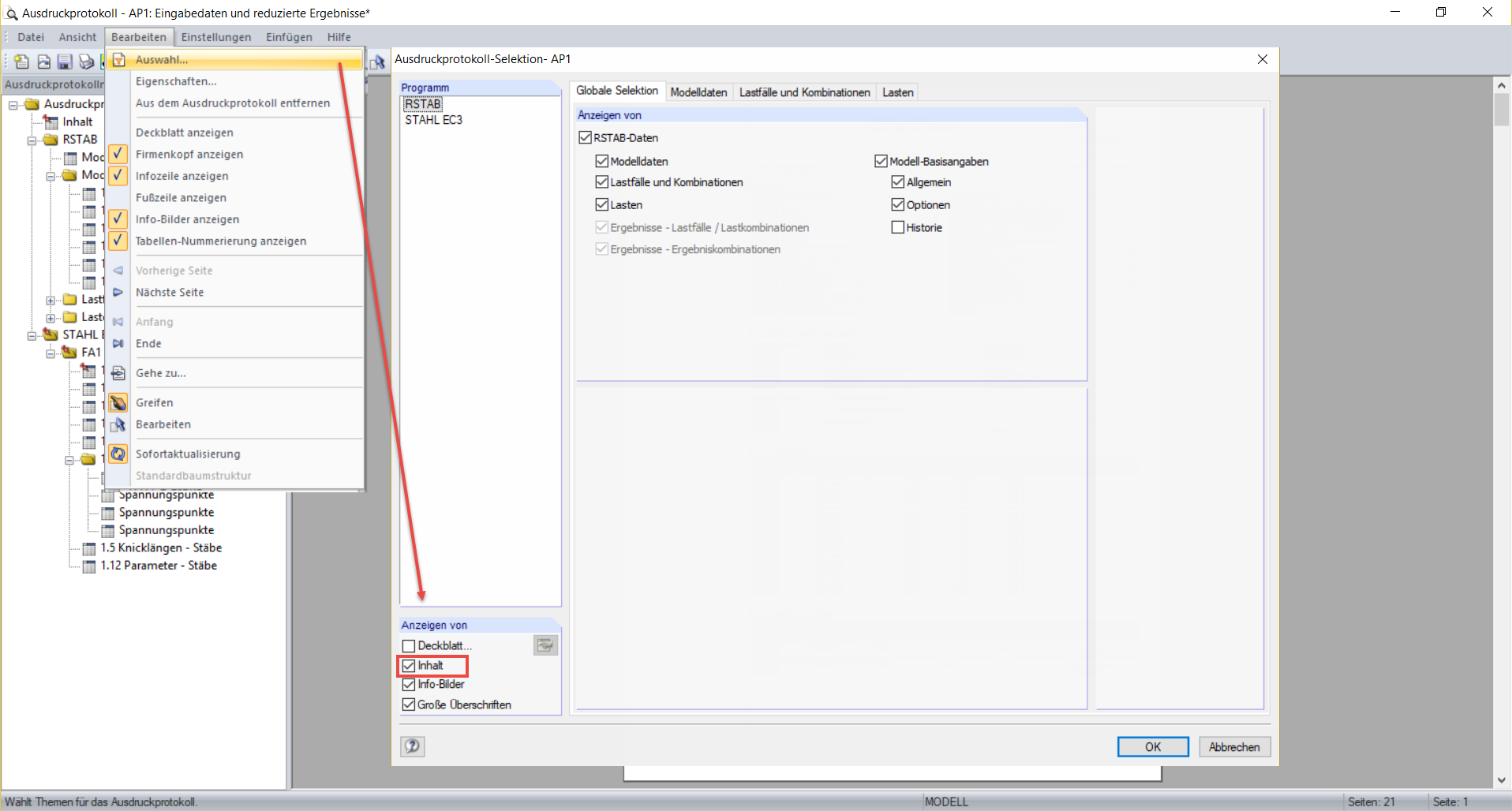Click the Bearbeiten cursor icon in menu
The width and height of the screenshot is (1512, 811).
(118, 424)
